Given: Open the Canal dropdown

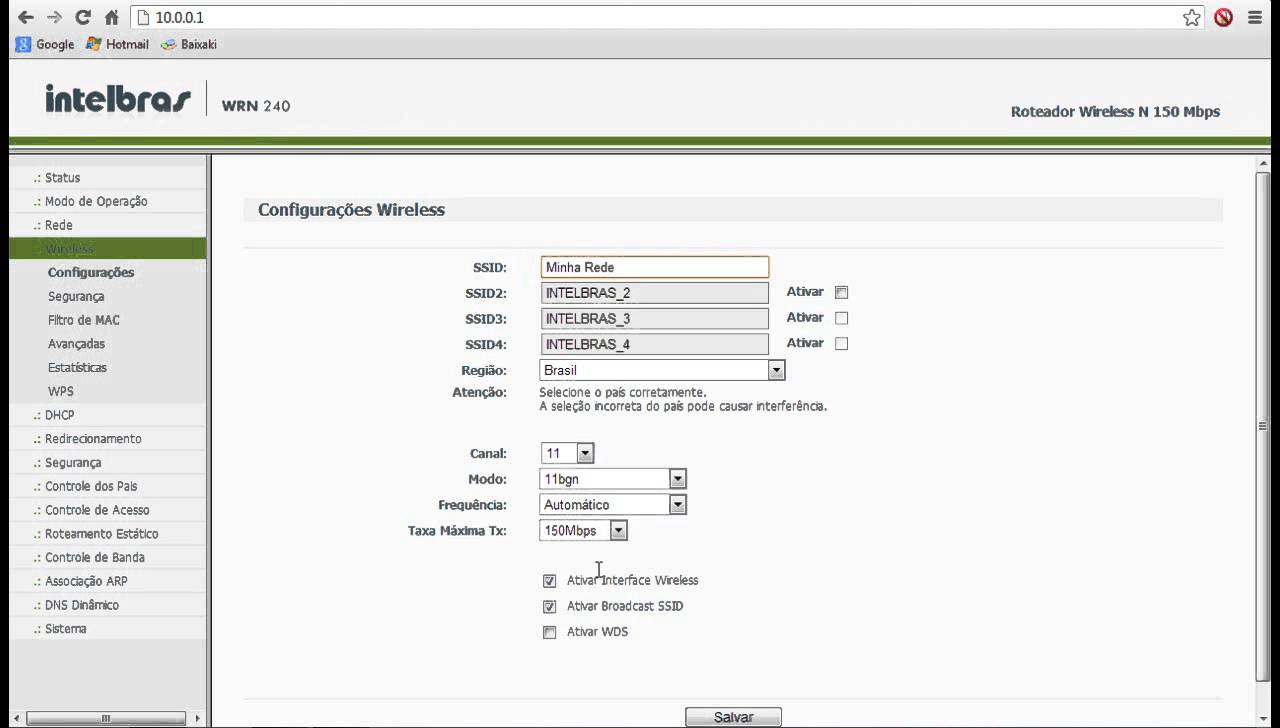Looking at the screenshot, I should [x=567, y=454].
